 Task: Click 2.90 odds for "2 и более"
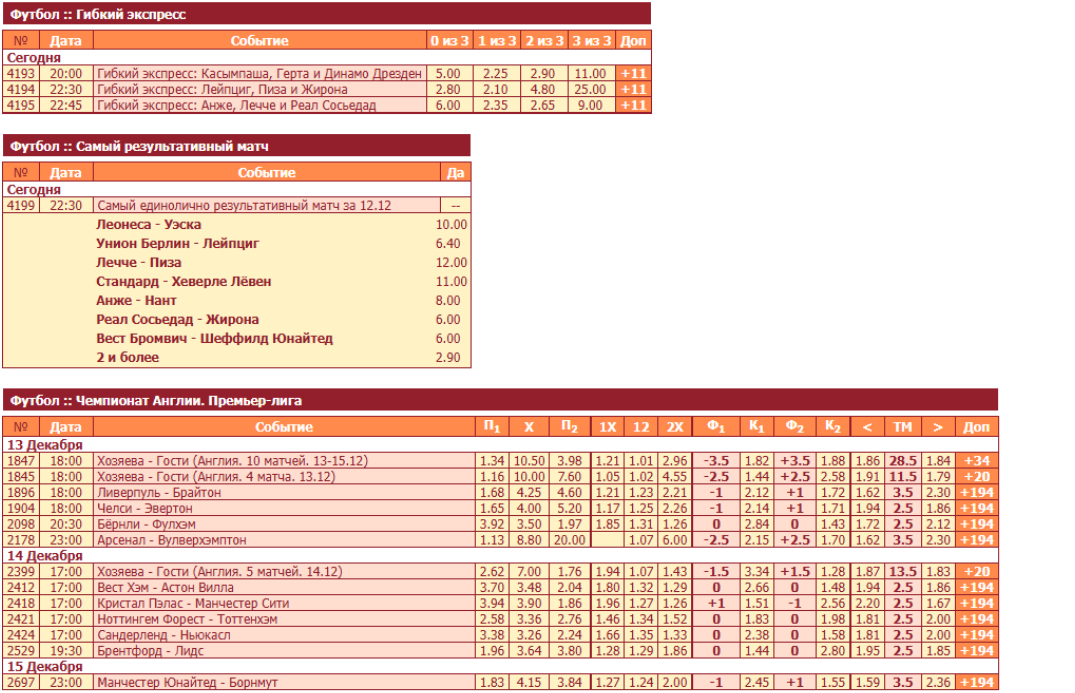click(x=449, y=357)
